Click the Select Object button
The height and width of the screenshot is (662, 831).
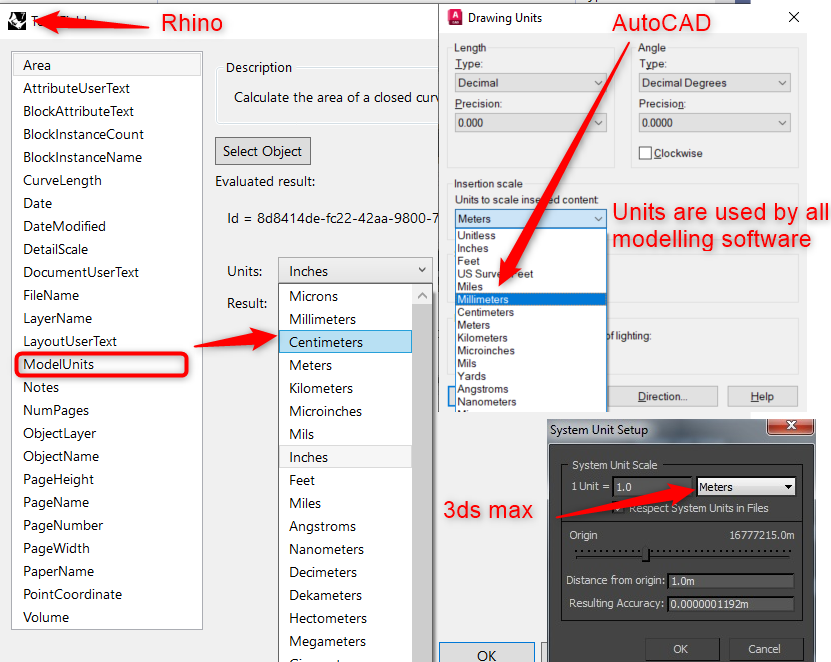tap(262, 151)
